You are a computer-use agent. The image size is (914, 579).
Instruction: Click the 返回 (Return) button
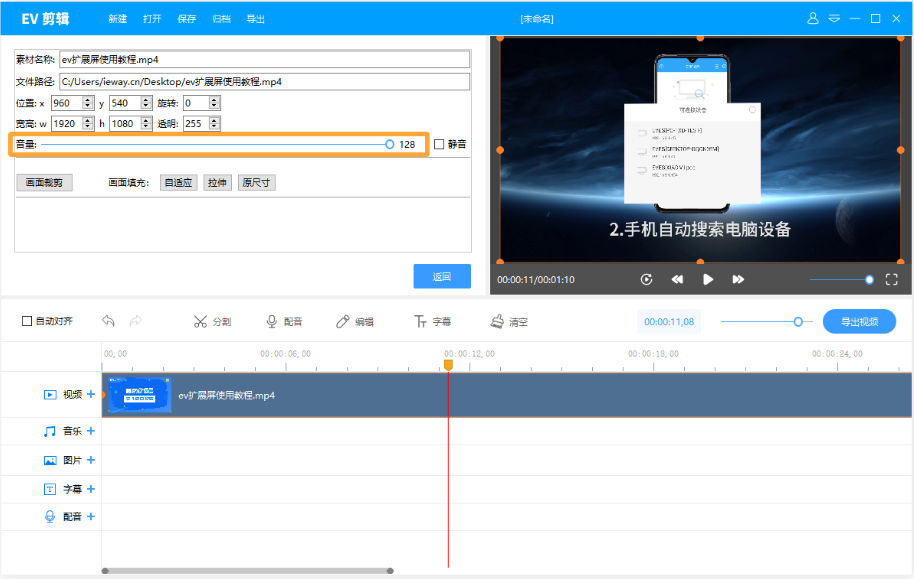[x=442, y=277]
